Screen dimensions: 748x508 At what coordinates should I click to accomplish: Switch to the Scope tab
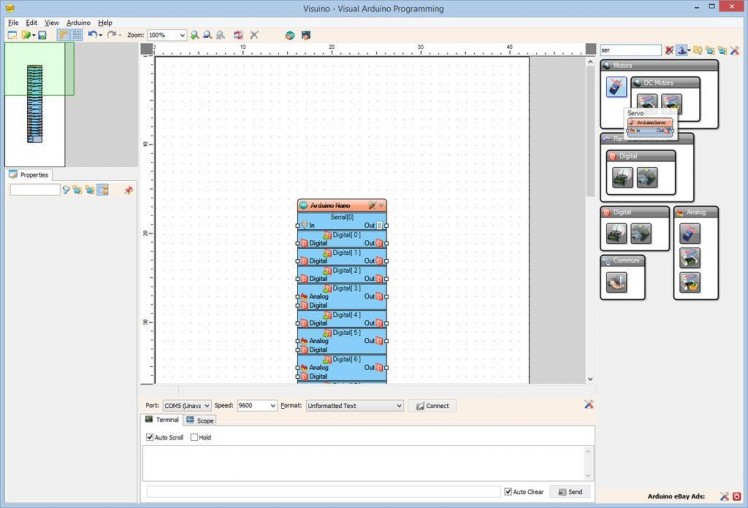pyautogui.click(x=200, y=420)
